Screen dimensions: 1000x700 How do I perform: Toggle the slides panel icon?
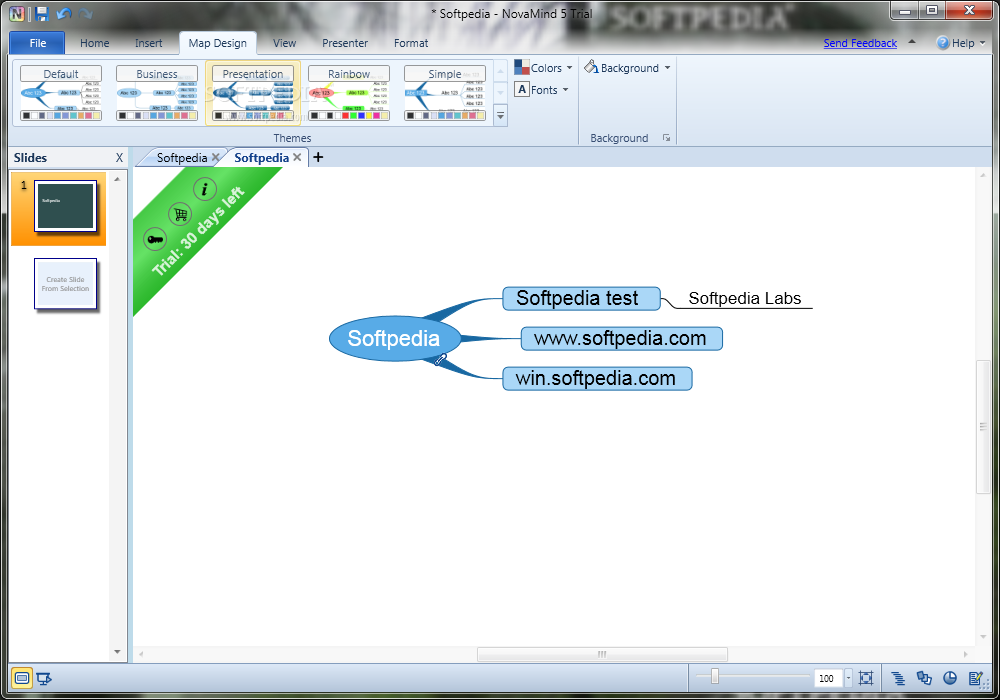click(x=924, y=678)
